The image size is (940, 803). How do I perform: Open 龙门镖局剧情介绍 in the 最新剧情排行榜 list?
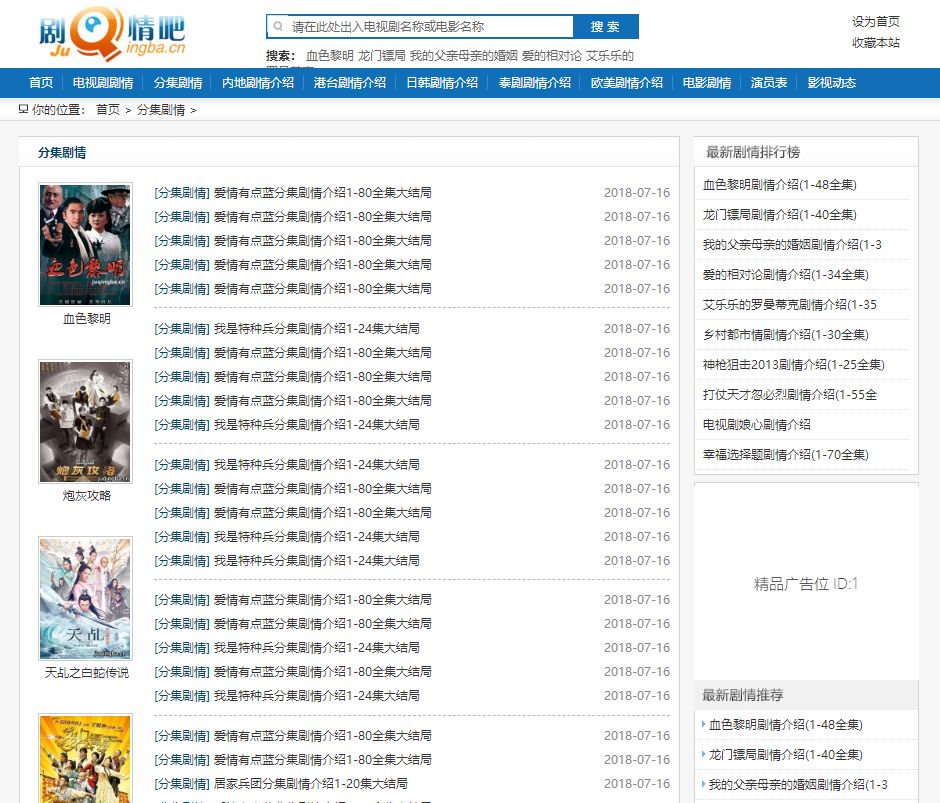pyautogui.click(x=779, y=215)
